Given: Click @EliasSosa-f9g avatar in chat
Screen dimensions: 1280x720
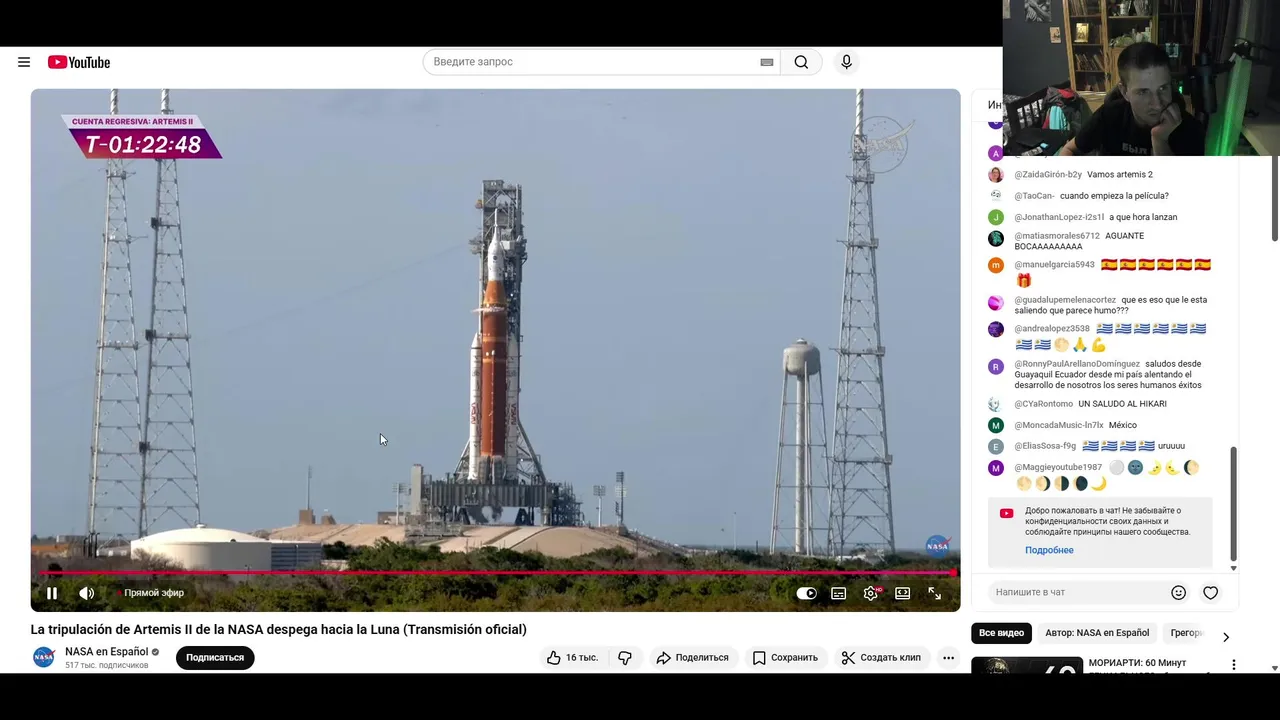Looking at the screenshot, I should click(x=995, y=446).
